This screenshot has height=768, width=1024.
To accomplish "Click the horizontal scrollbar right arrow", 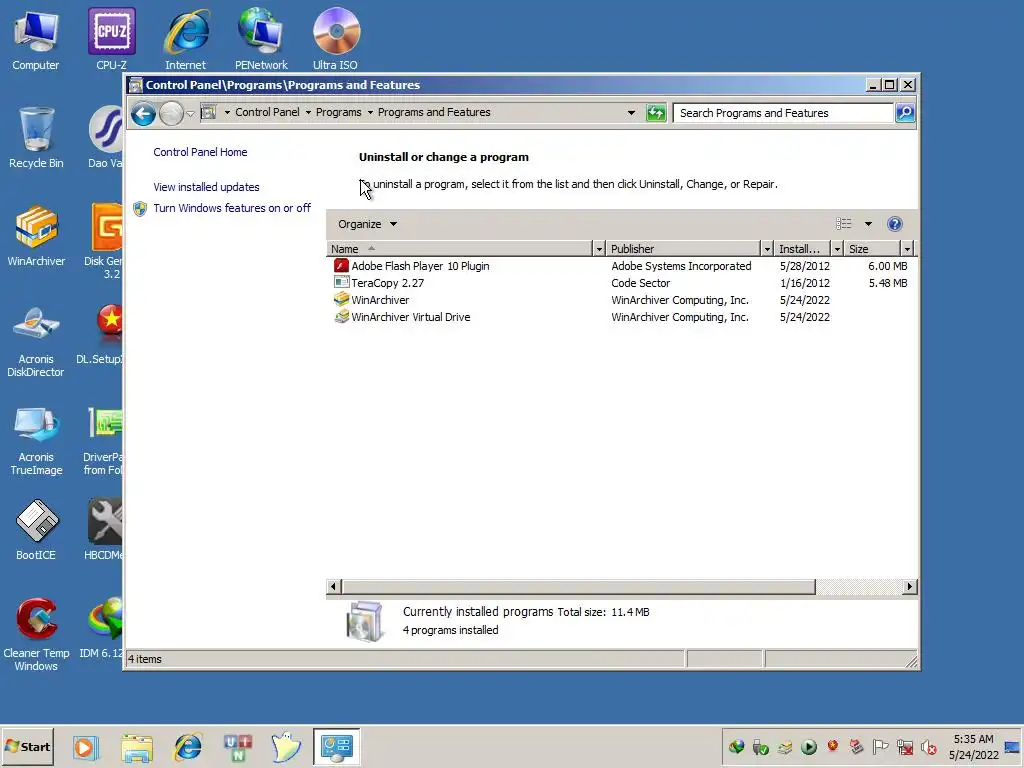I will (909, 586).
